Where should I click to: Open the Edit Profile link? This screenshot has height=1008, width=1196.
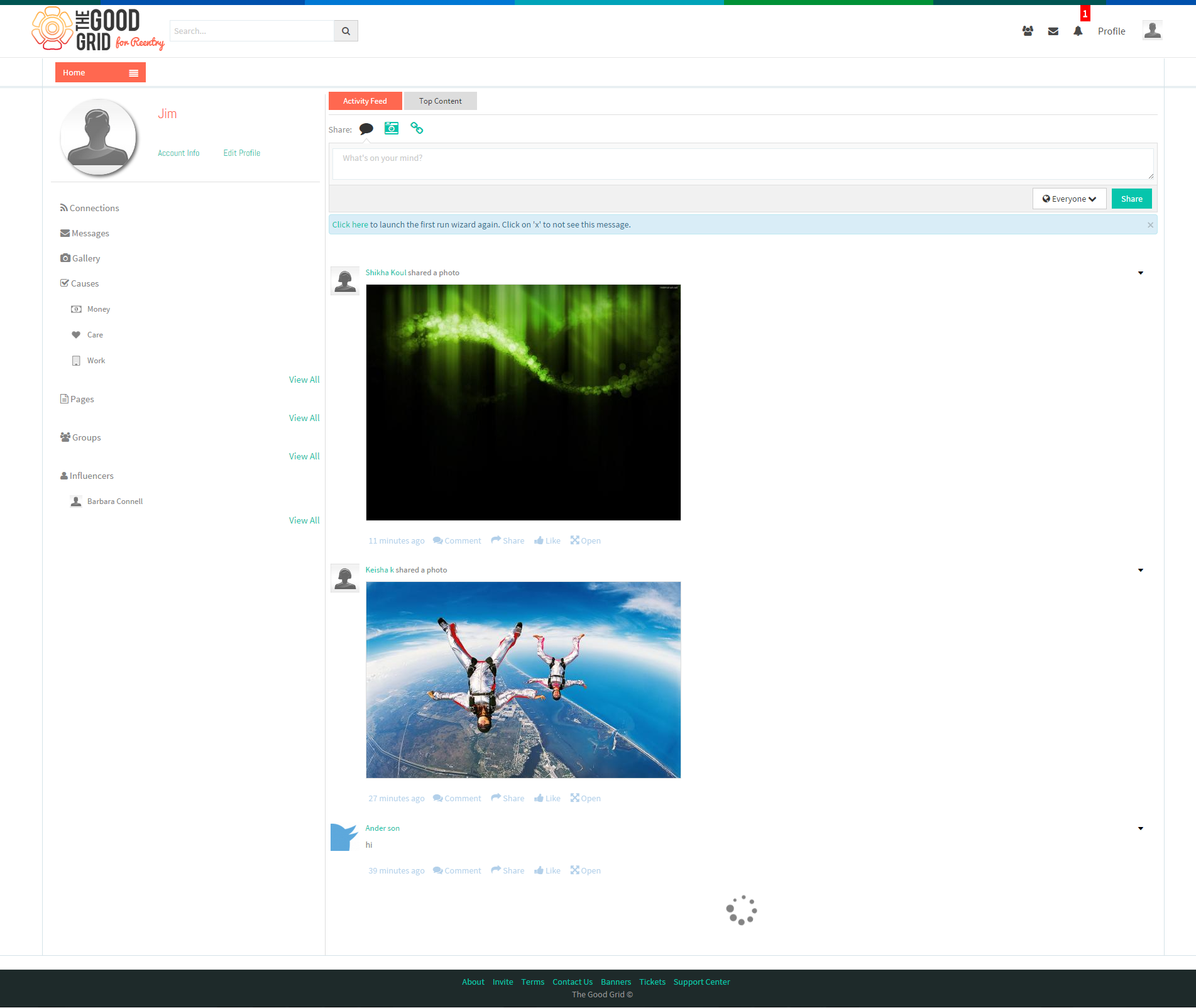tap(241, 153)
